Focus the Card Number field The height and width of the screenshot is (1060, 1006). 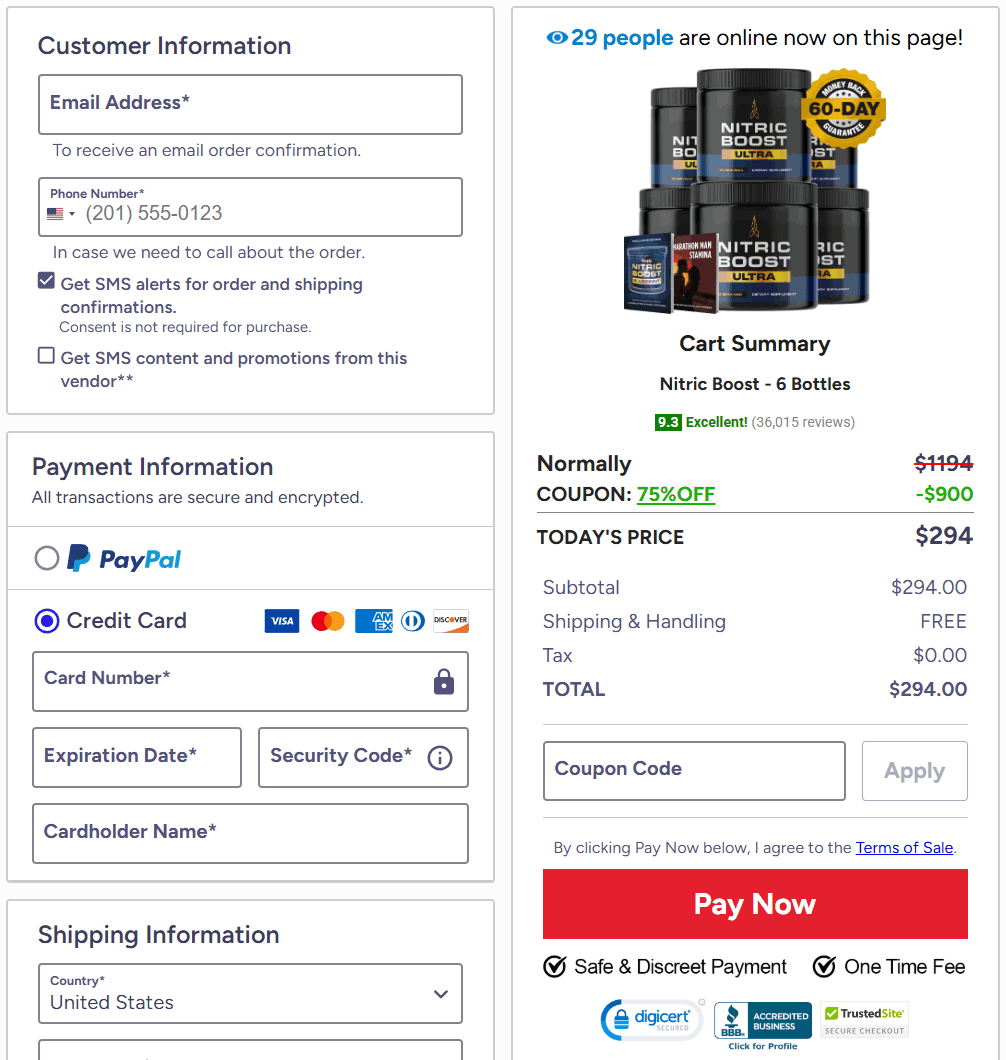tap(250, 681)
